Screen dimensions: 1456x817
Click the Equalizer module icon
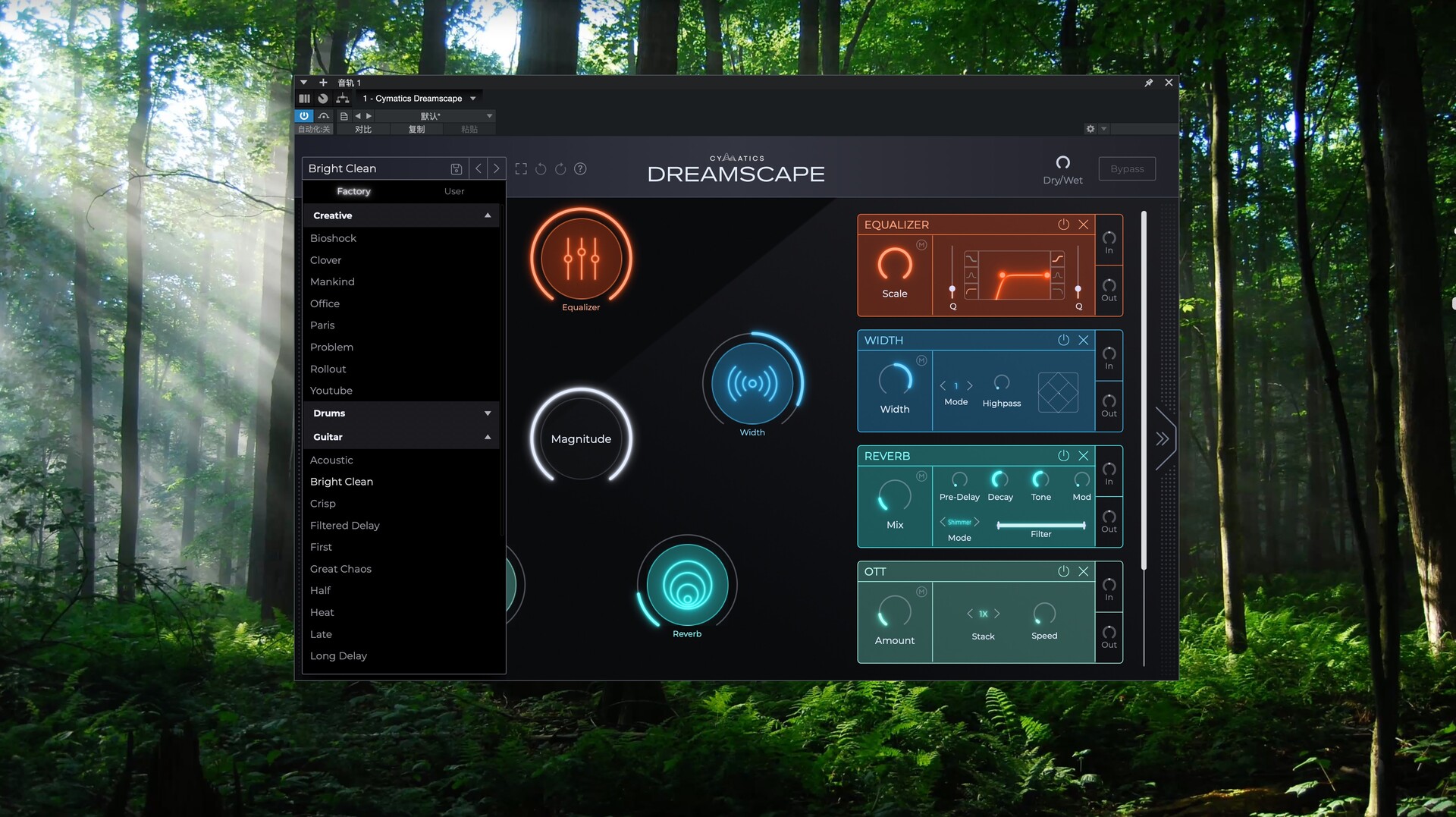click(581, 259)
